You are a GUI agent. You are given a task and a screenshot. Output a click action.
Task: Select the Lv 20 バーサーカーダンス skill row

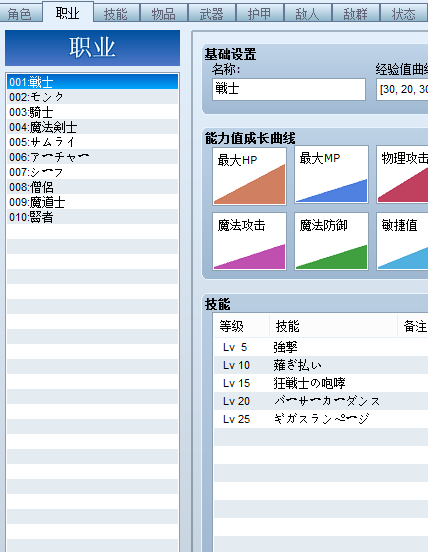[321, 401]
